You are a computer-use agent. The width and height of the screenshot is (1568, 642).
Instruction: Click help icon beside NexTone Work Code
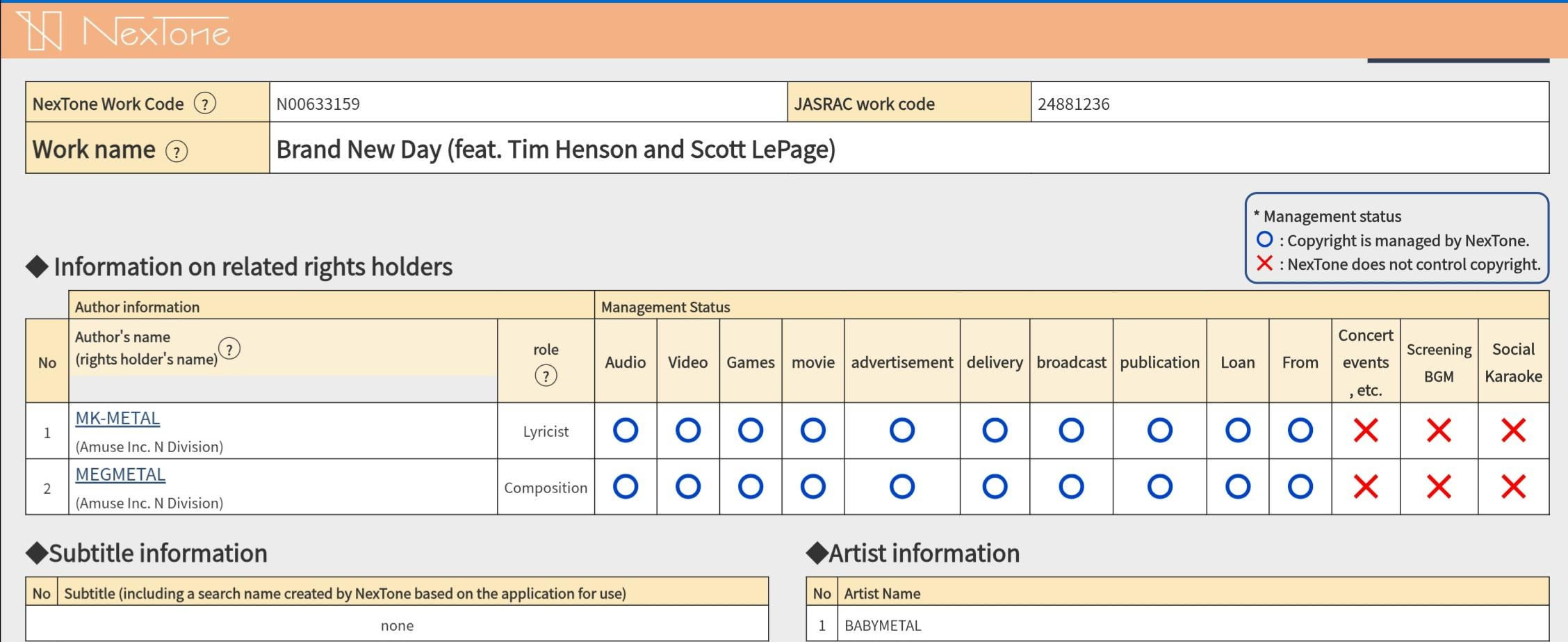click(x=204, y=104)
